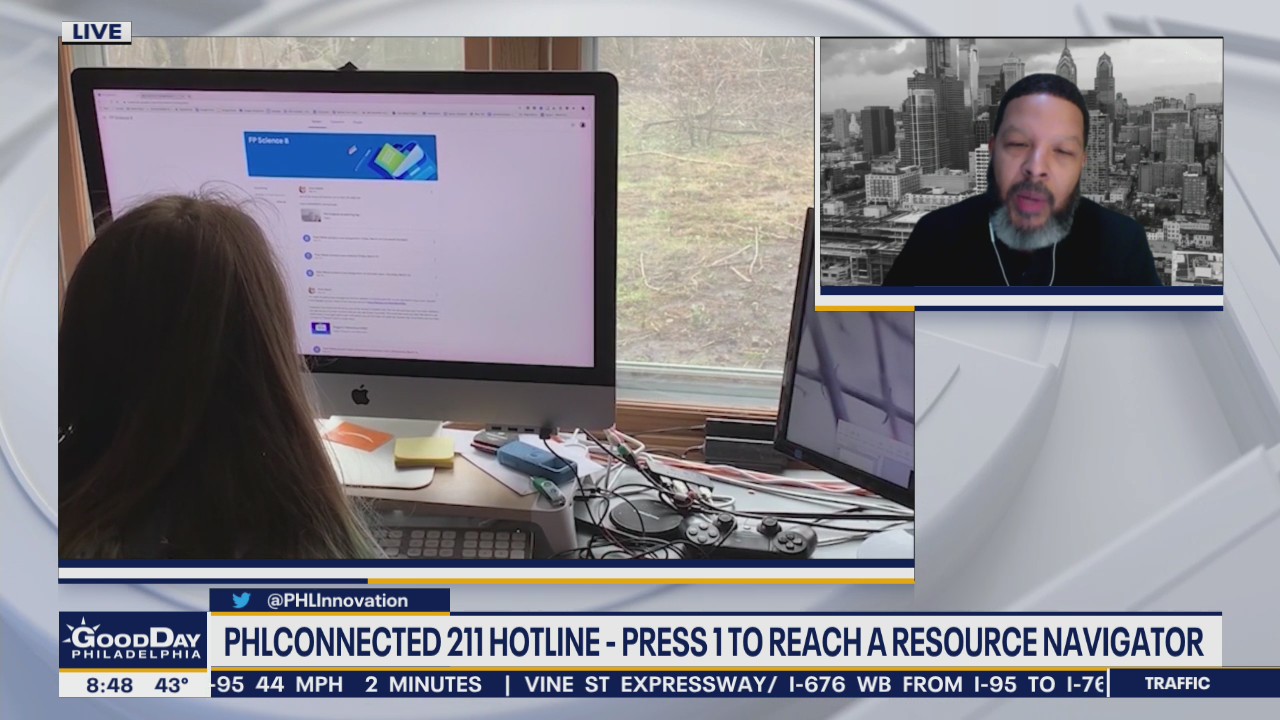
Task: Click the 2 MINUTES ticker text
Action: [423, 685]
